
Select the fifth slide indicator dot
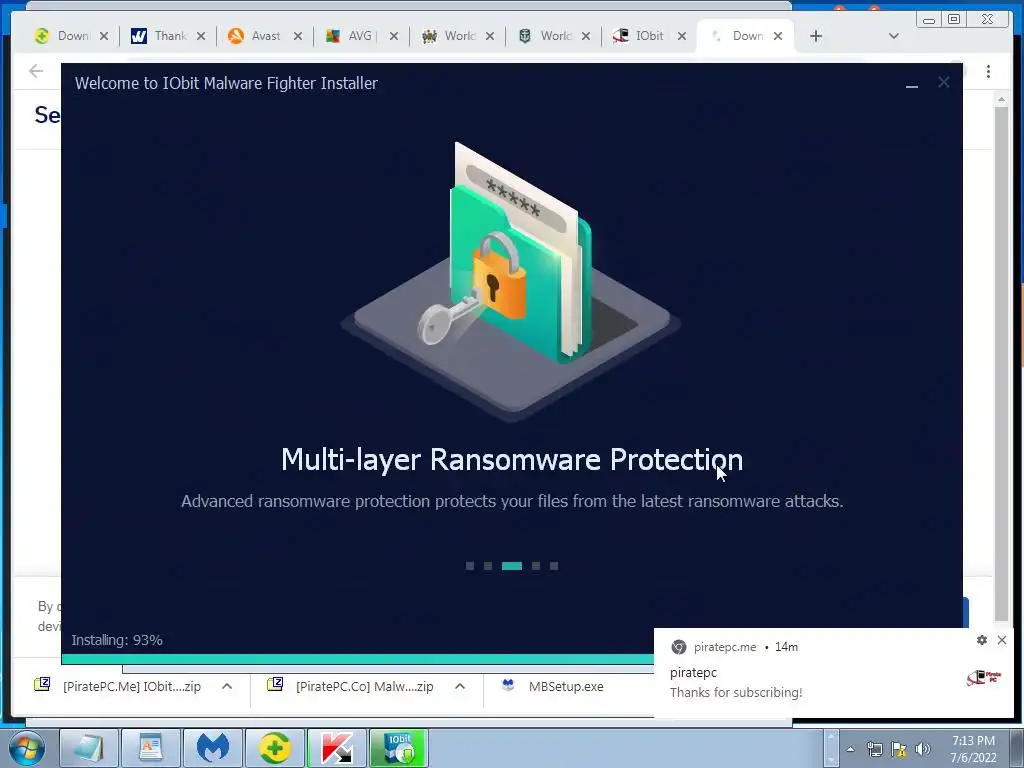[x=554, y=566]
